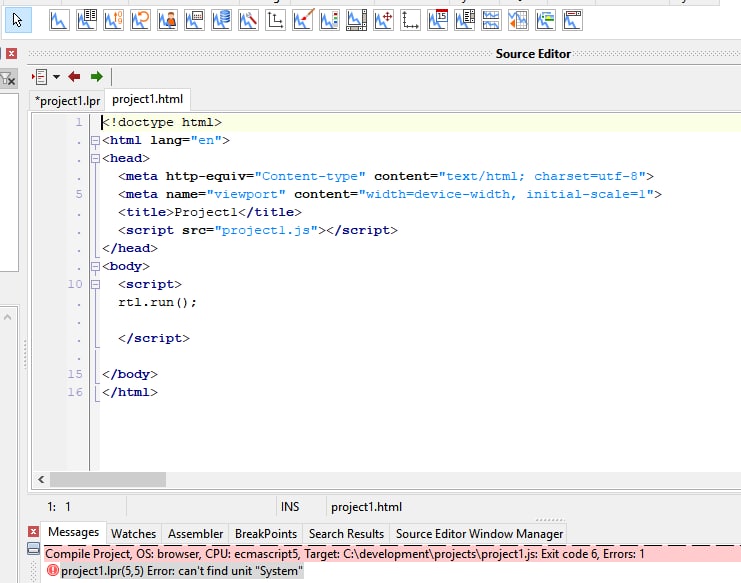Screen dimensions: 741x583
Task: Place cursor on the <!doctype html> line
Action: (162, 122)
